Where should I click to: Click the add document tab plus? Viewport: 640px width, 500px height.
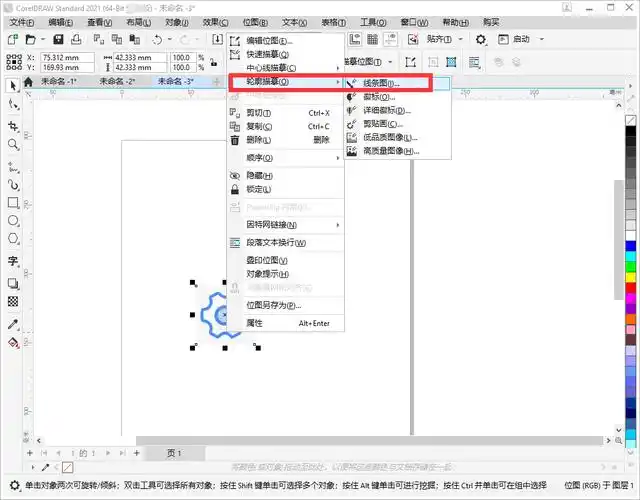216,82
